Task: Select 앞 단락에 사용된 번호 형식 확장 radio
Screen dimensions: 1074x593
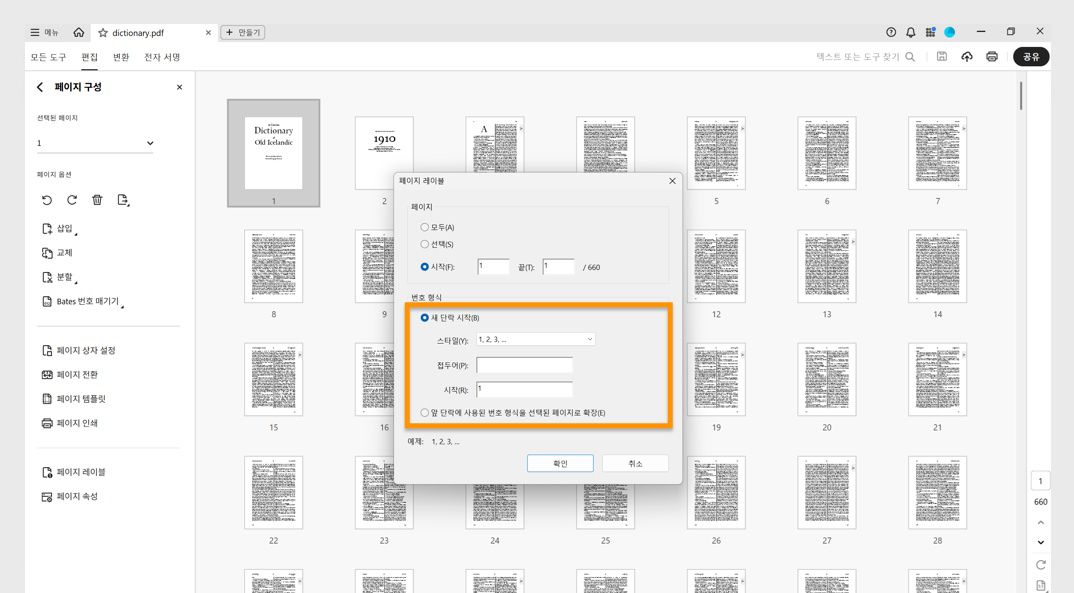Action: point(425,413)
